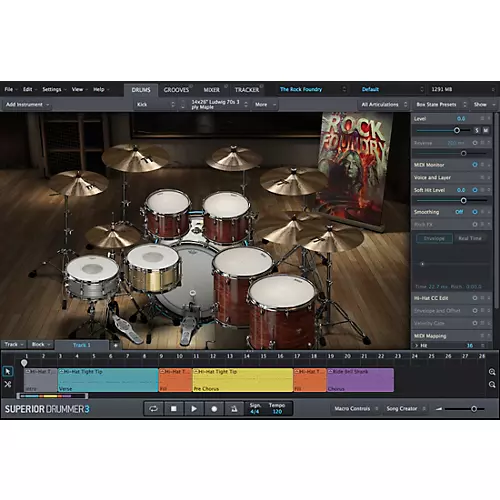The height and width of the screenshot is (500, 500).
Task: Pop out the Grooves tab window
Action: tap(191, 86)
